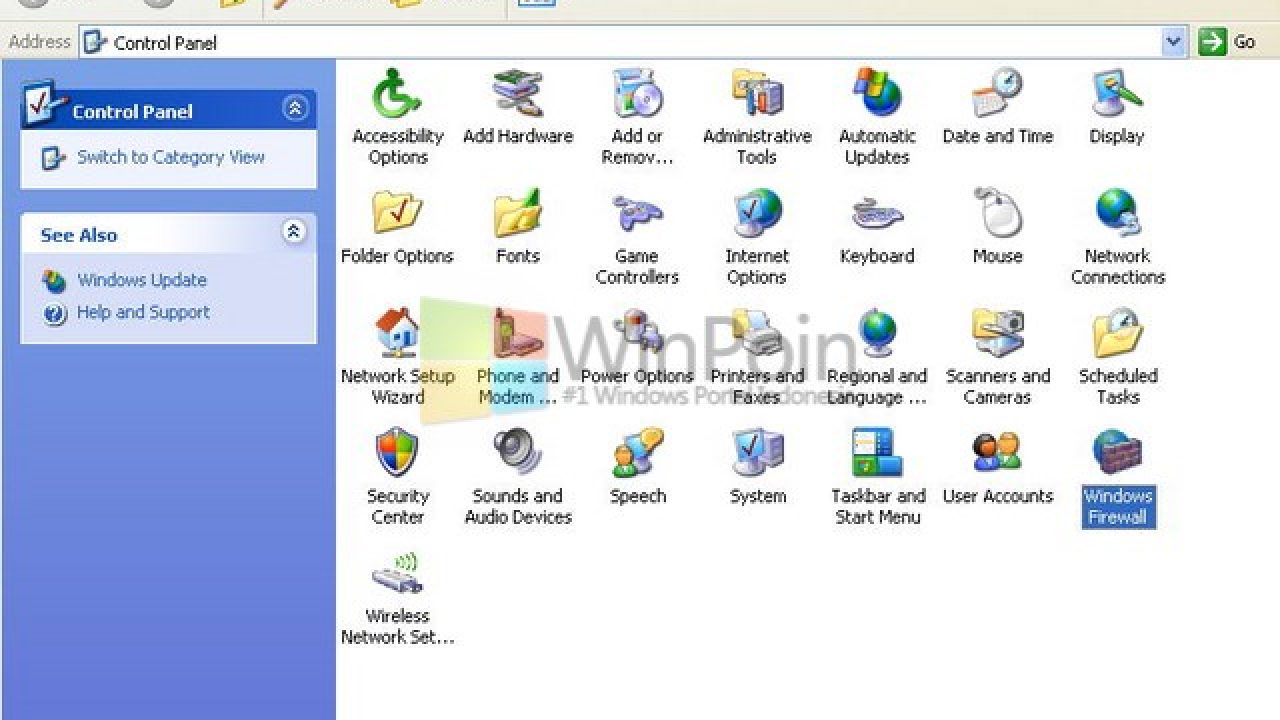Screen dimensions: 1280x720
Task: Click Switch to Category View link
Action: tap(170, 157)
